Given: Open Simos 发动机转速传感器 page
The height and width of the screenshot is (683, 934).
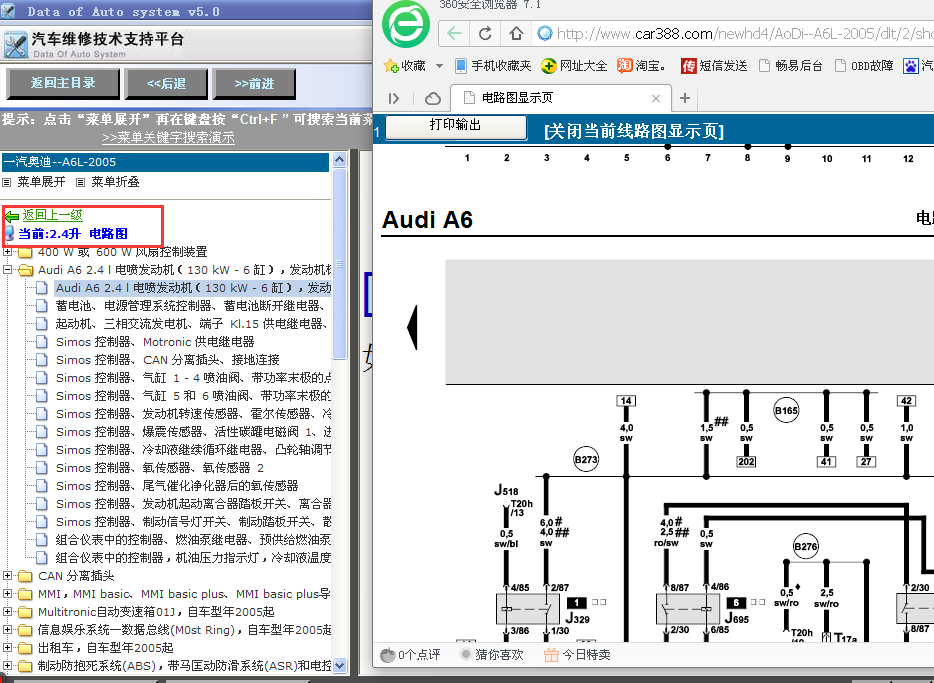Looking at the screenshot, I should [x=193, y=414].
